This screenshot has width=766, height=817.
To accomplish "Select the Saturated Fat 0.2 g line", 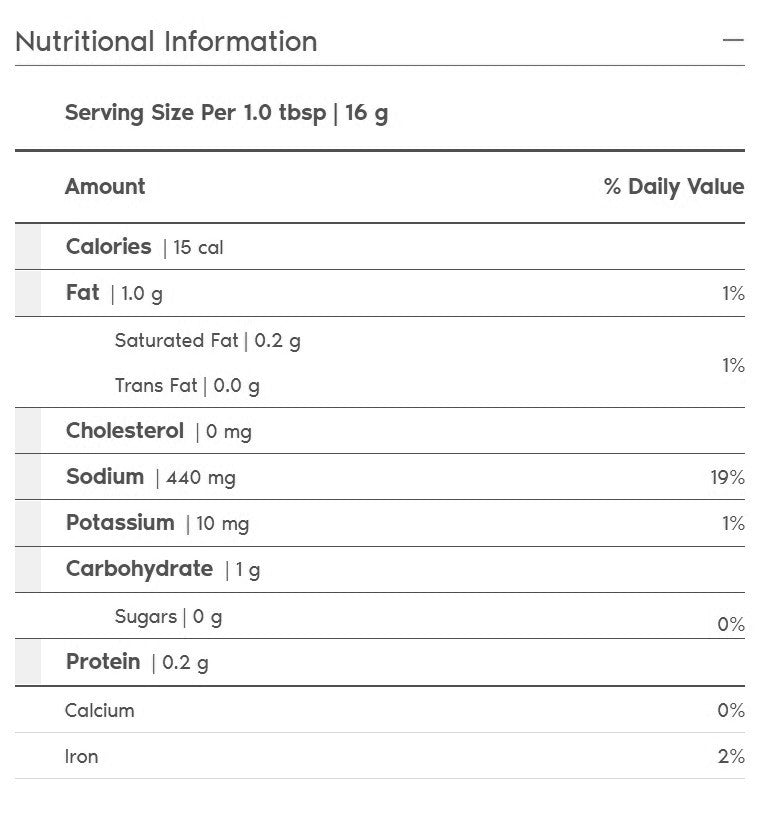I will click(207, 341).
